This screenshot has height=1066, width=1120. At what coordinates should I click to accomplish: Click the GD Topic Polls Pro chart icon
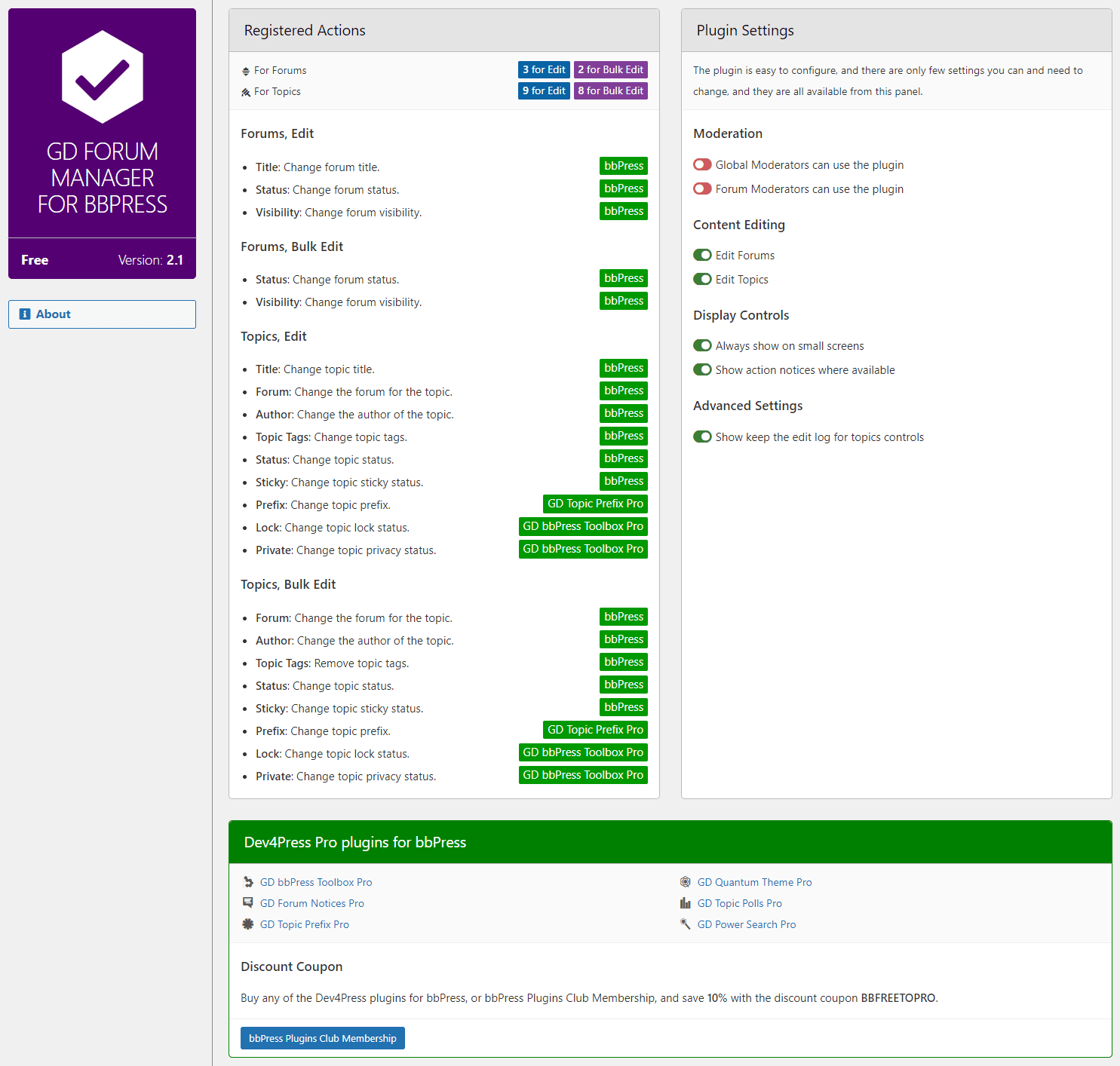(686, 903)
